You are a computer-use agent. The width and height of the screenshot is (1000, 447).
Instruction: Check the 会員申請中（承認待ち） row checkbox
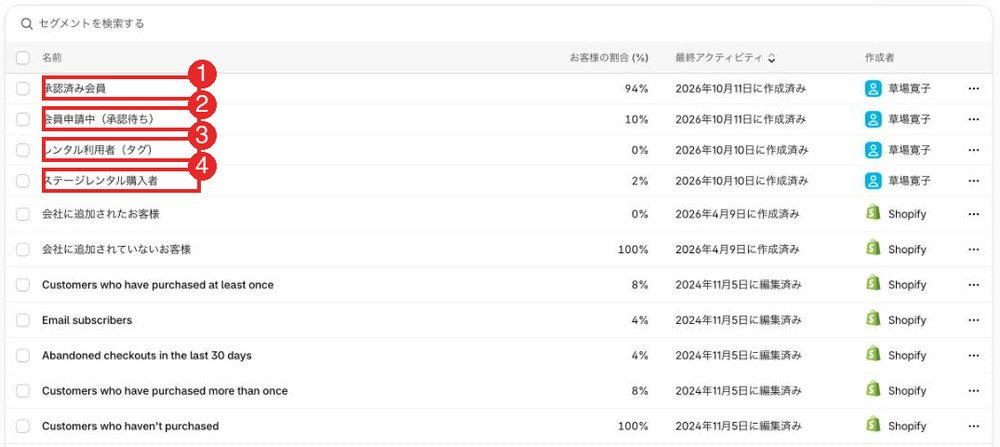23,119
